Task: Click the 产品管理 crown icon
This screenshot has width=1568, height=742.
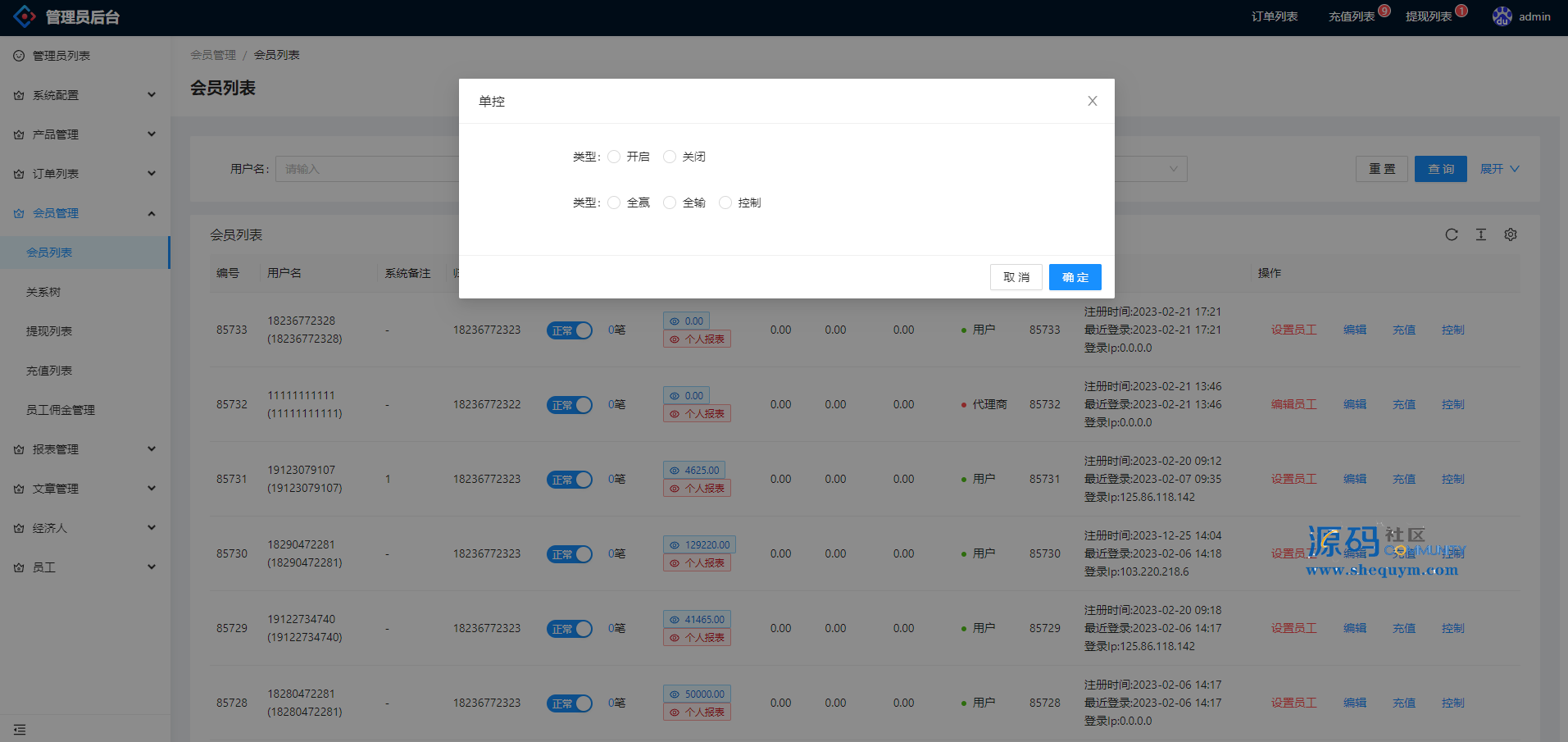Action: coord(19,134)
